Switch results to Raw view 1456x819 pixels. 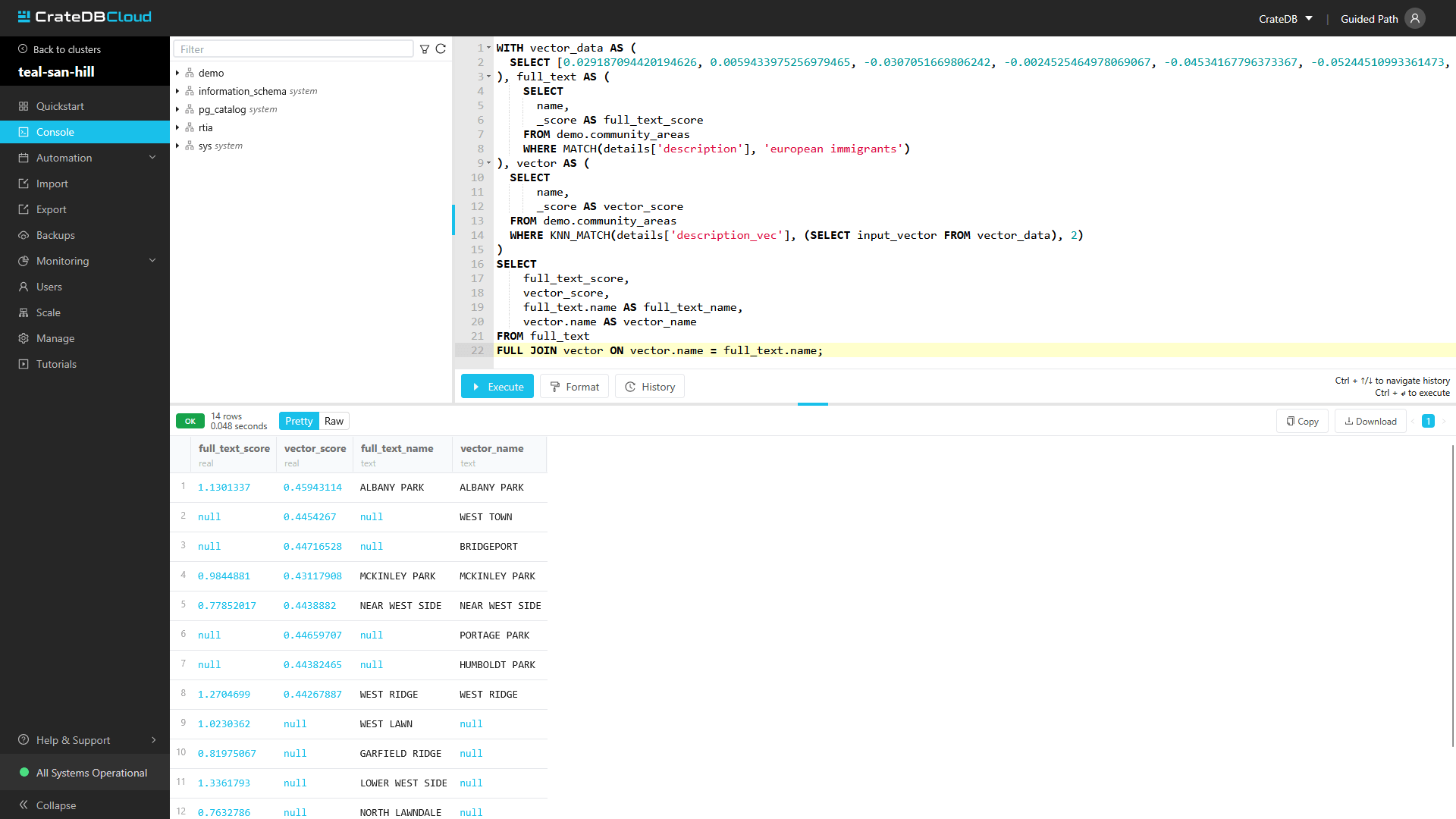[x=334, y=421]
